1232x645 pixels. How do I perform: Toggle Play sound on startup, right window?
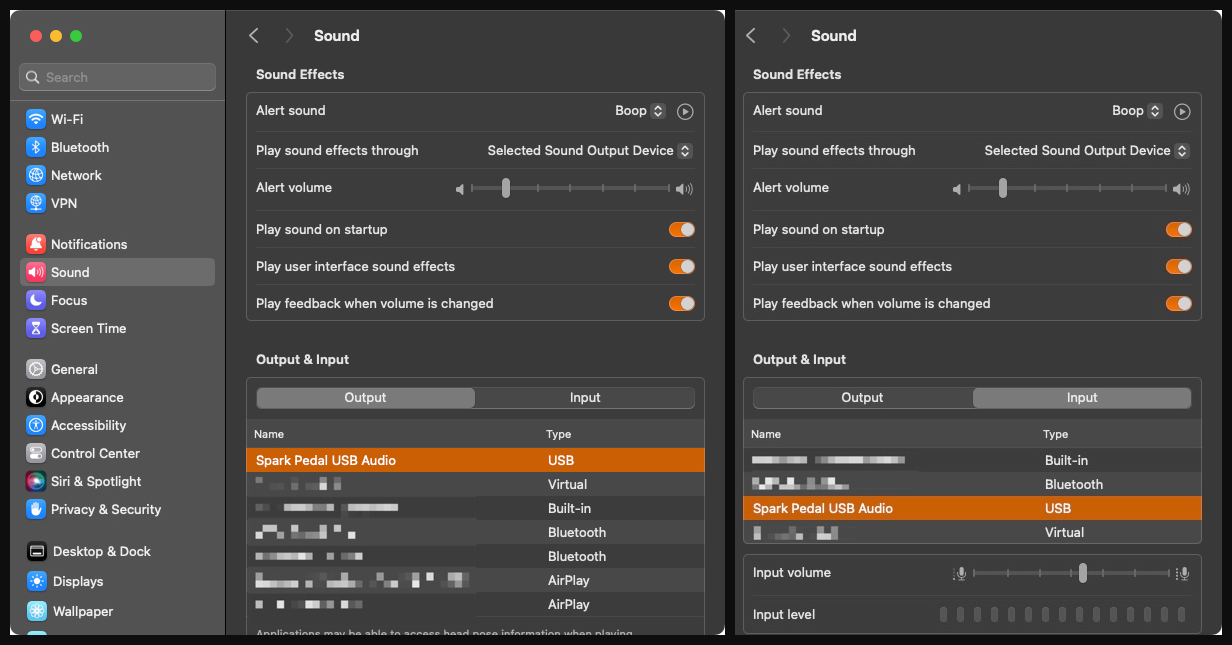point(1179,230)
